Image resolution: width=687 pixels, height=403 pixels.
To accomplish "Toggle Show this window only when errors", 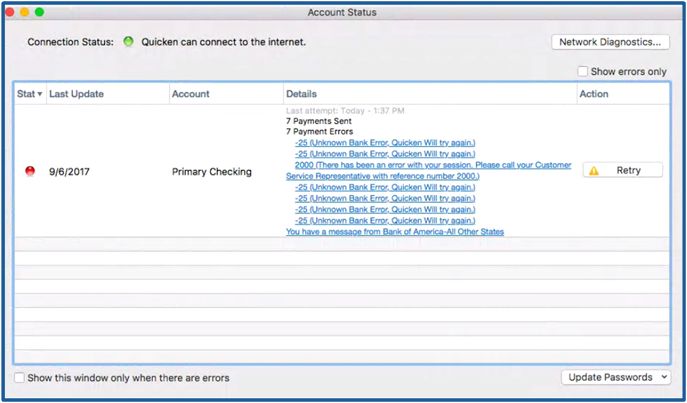I will pyautogui.click(x=20, y=378).
